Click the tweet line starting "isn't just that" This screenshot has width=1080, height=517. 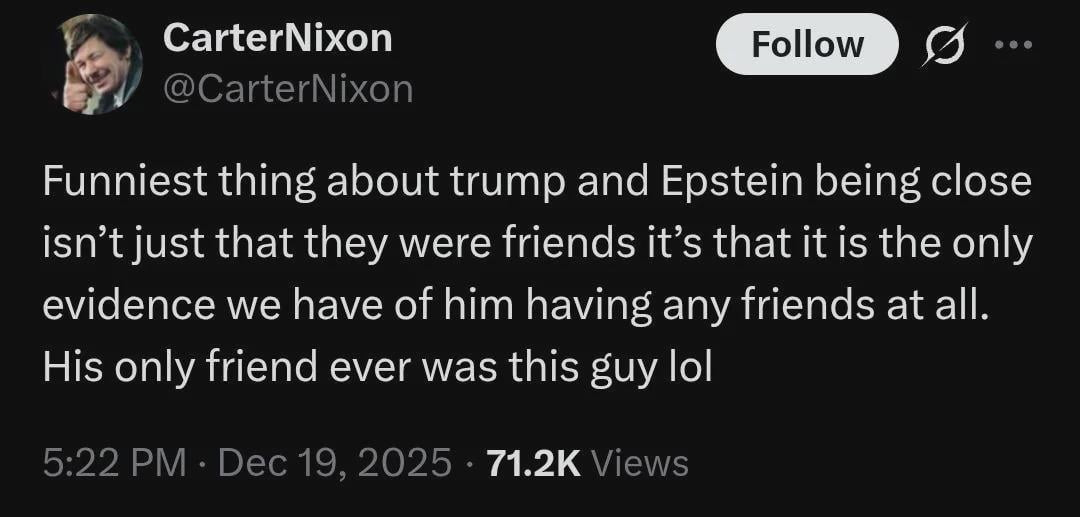coord(536,244)
